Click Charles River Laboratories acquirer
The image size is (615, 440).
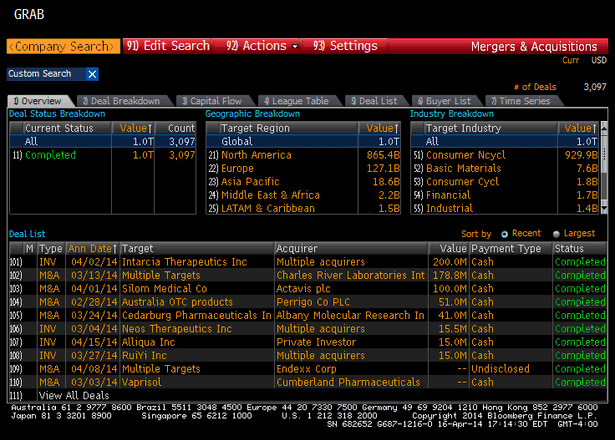(350, 275)
